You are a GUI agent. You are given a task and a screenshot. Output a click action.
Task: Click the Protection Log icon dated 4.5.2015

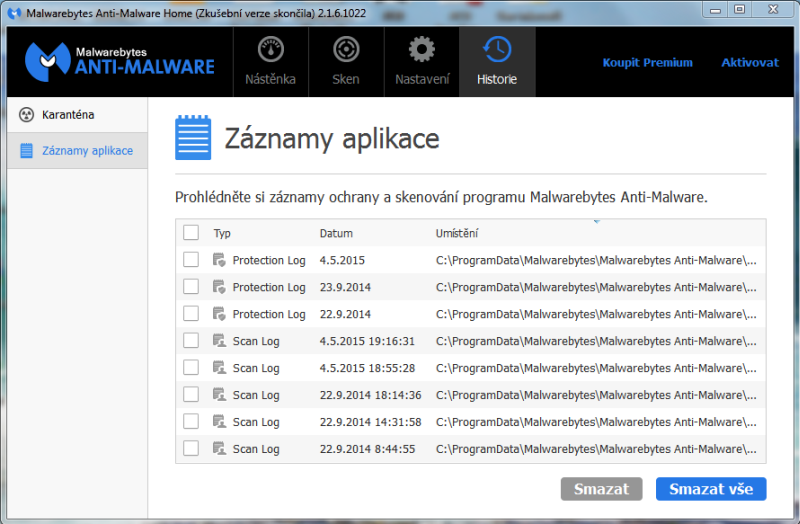point(220,260)
